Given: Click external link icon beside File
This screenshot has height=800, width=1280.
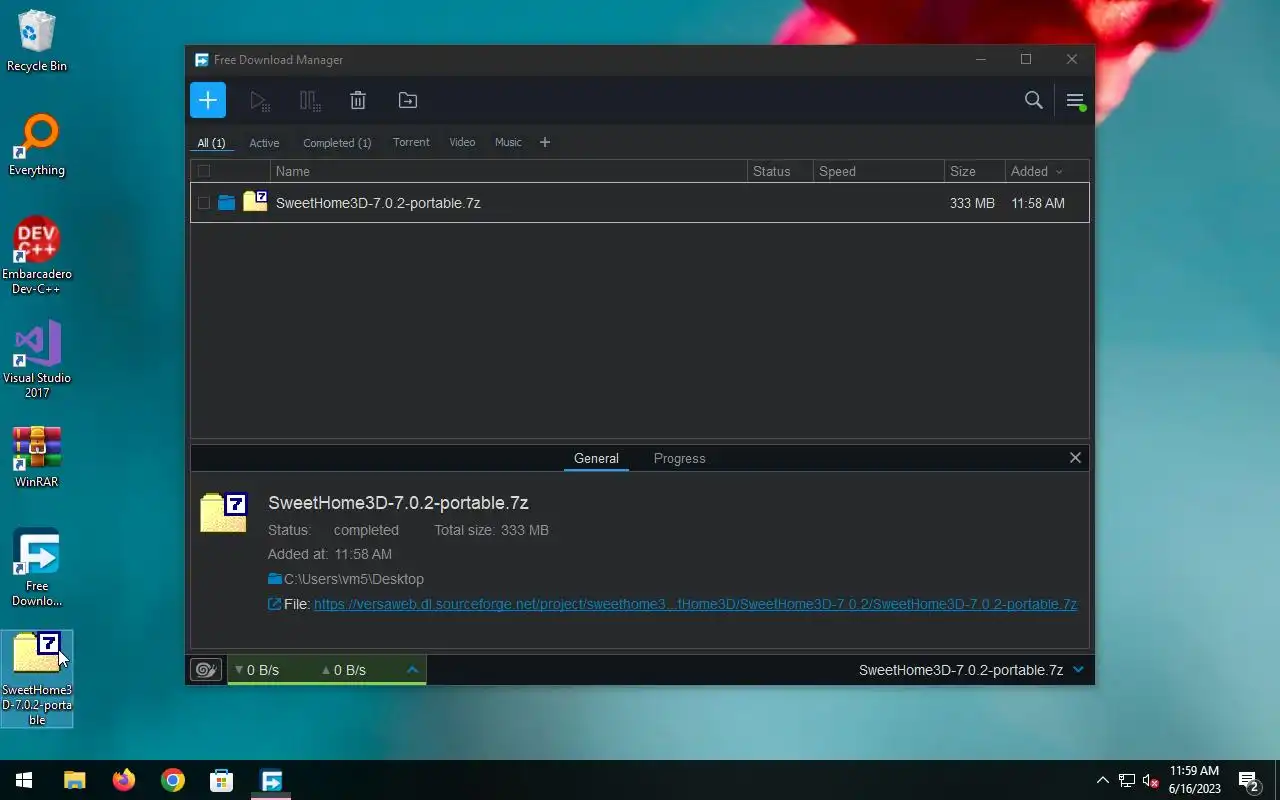Looking at the screenshot, I should point(275,604).
